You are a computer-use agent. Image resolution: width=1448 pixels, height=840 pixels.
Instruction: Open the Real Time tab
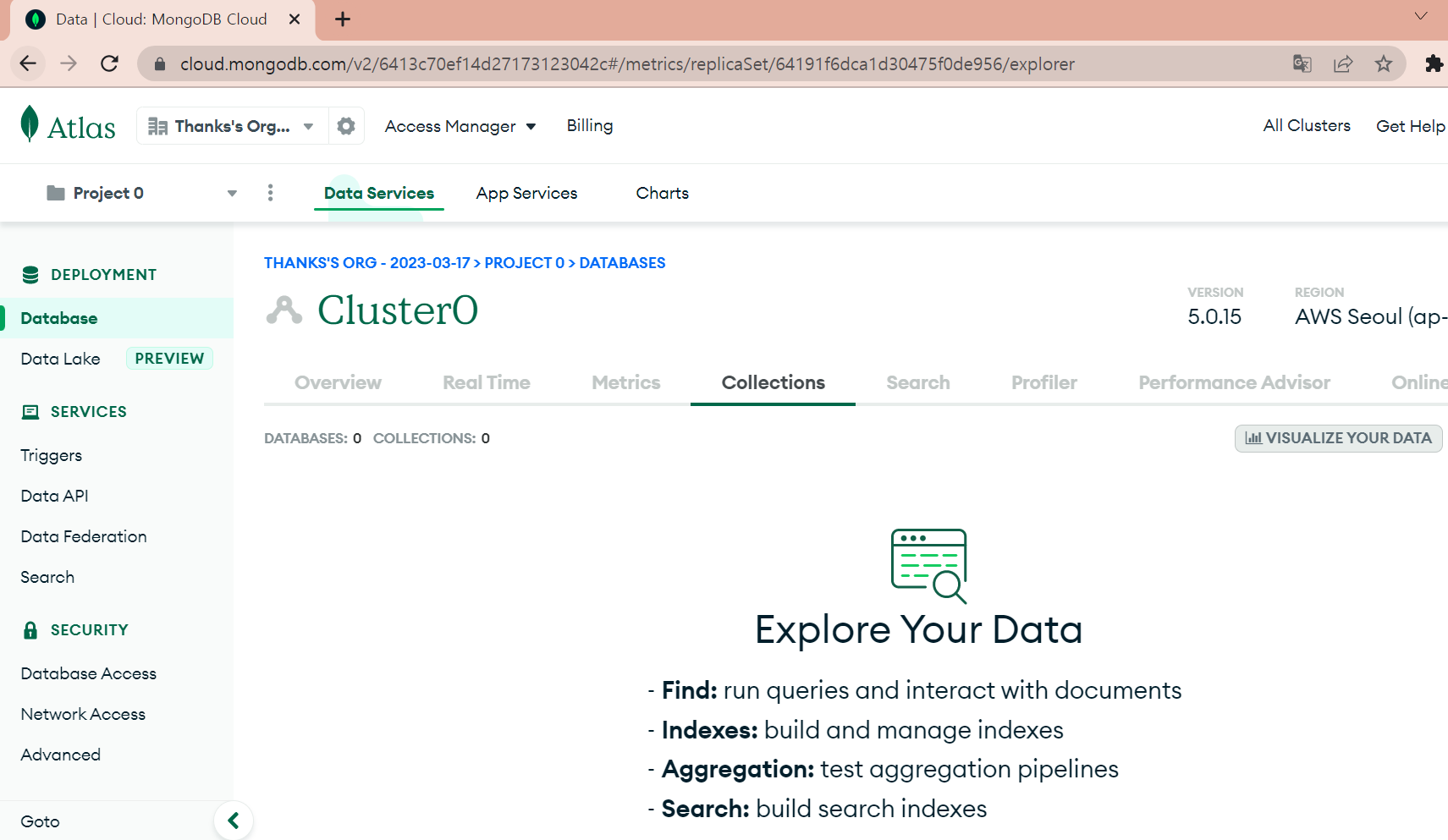[x=487, y=382]
